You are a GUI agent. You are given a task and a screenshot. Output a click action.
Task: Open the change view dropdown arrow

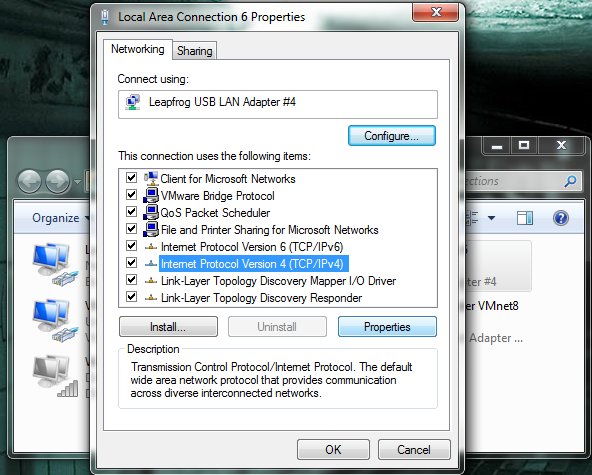491,218
